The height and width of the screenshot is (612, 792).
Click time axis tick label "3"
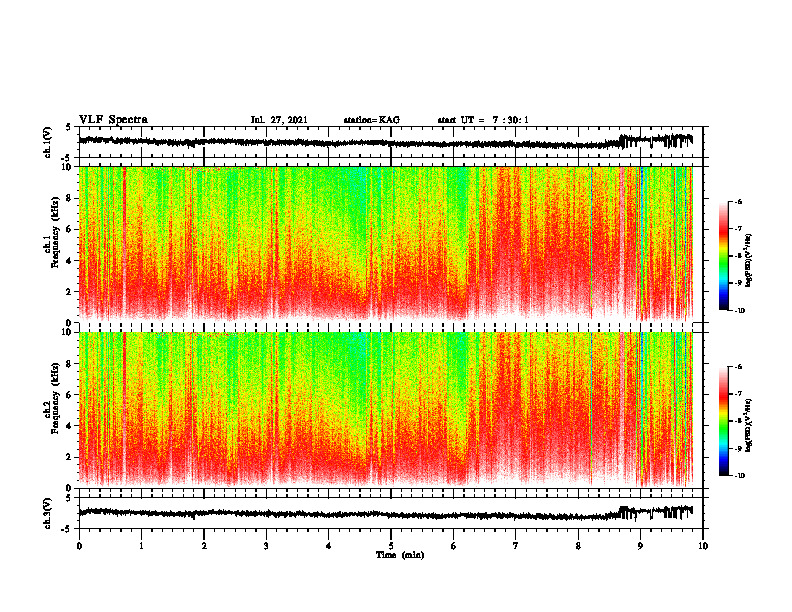tap(266, 546)
